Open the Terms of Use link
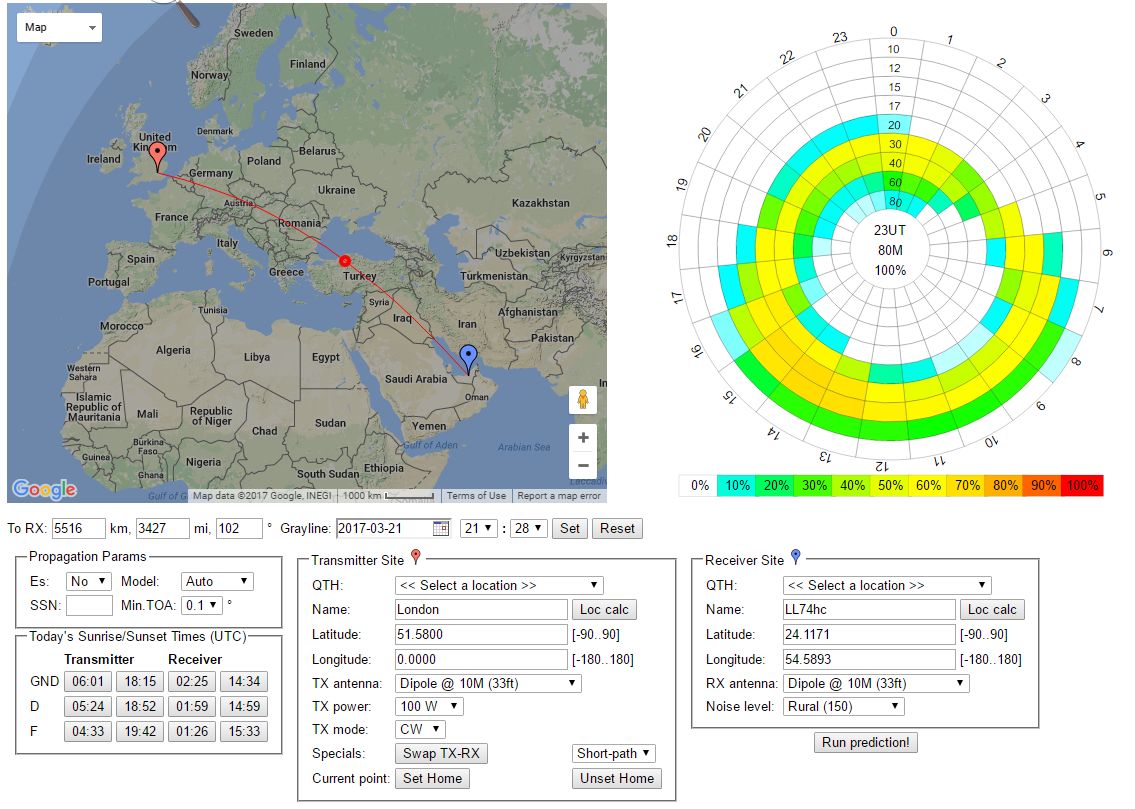 pyautogui.click(x=476, y=496)
